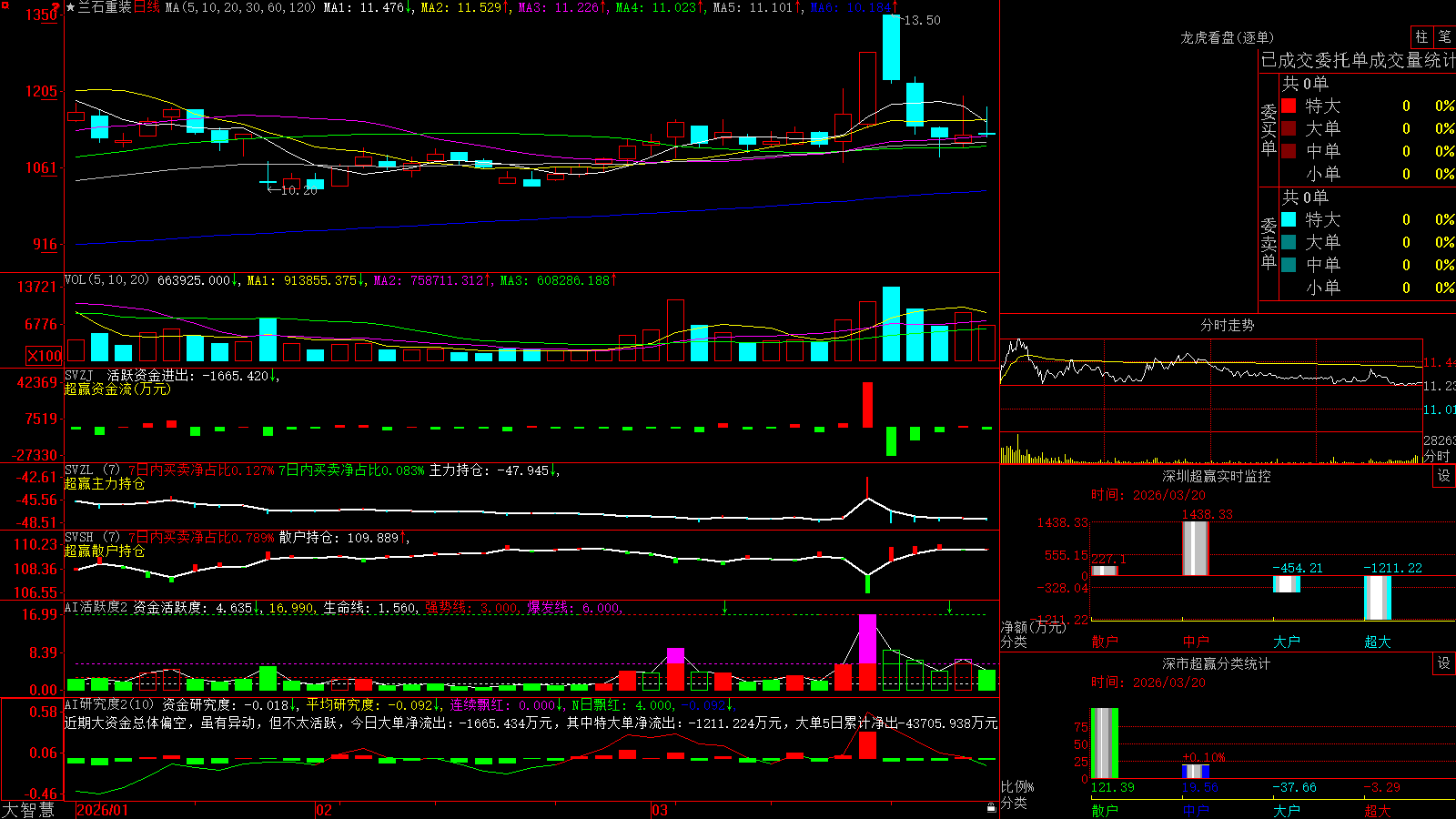Click the AI活跃度2 indicator name
1456x819 pixels.
[96, 607]
